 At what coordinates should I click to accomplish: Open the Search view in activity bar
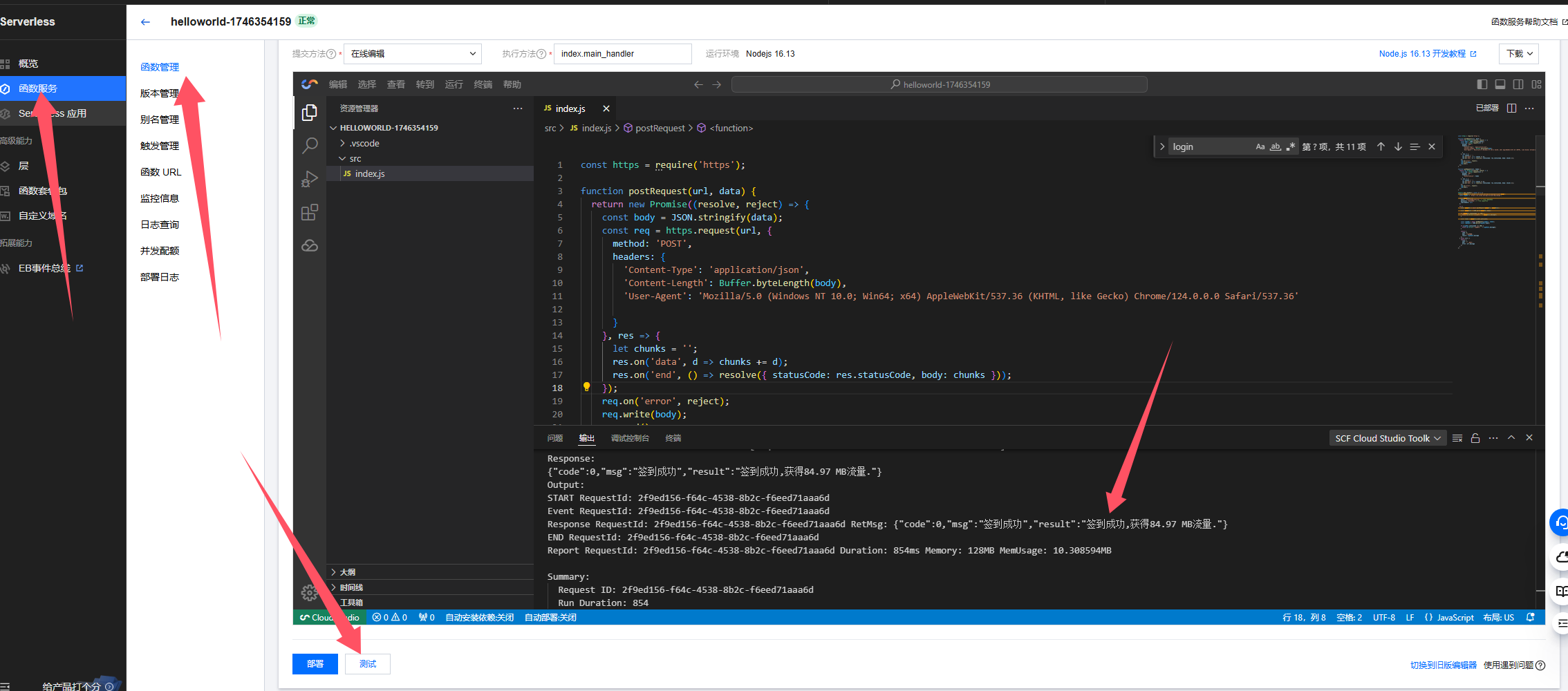[x=310, y=145]
